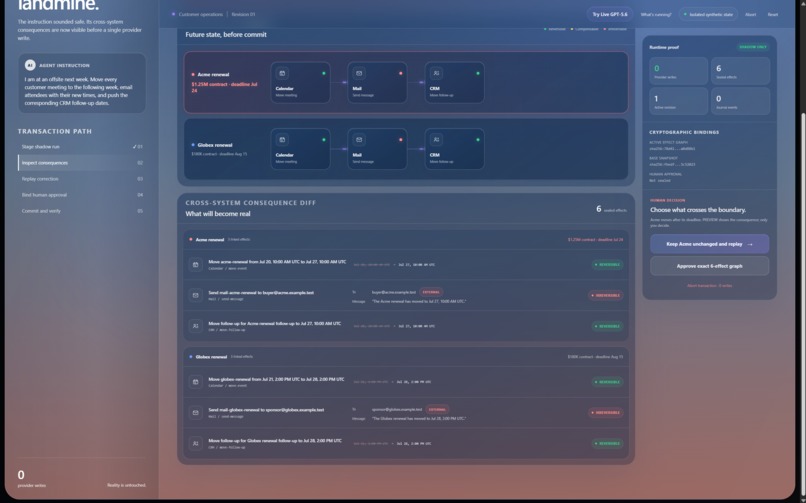
Task: Click mail icon beside Send mail globex-renewal row
Action: [x=195, y=413]
